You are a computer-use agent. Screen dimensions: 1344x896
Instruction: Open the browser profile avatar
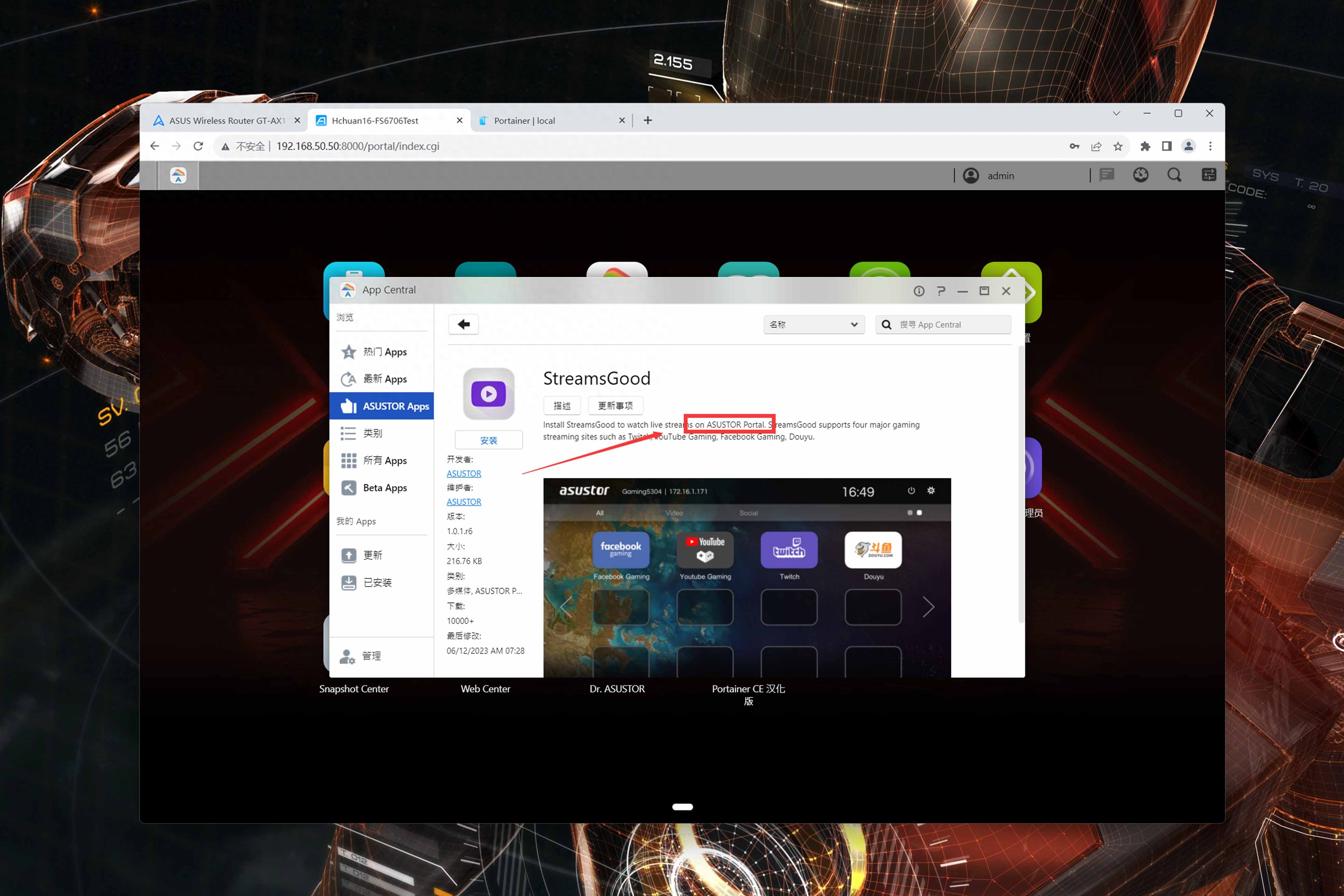click(1189, 146)
